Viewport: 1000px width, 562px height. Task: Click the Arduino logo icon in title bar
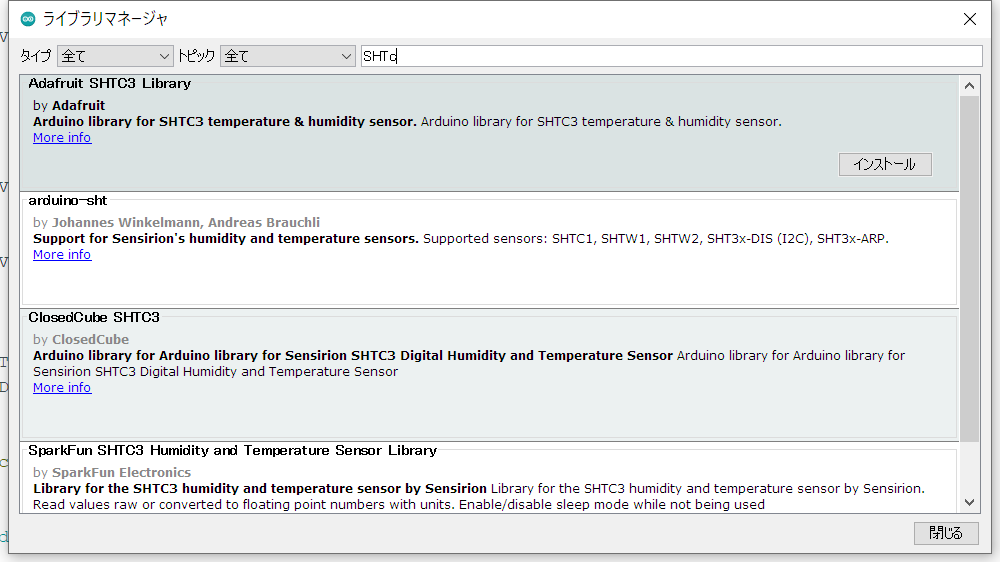tap(27, 19)
